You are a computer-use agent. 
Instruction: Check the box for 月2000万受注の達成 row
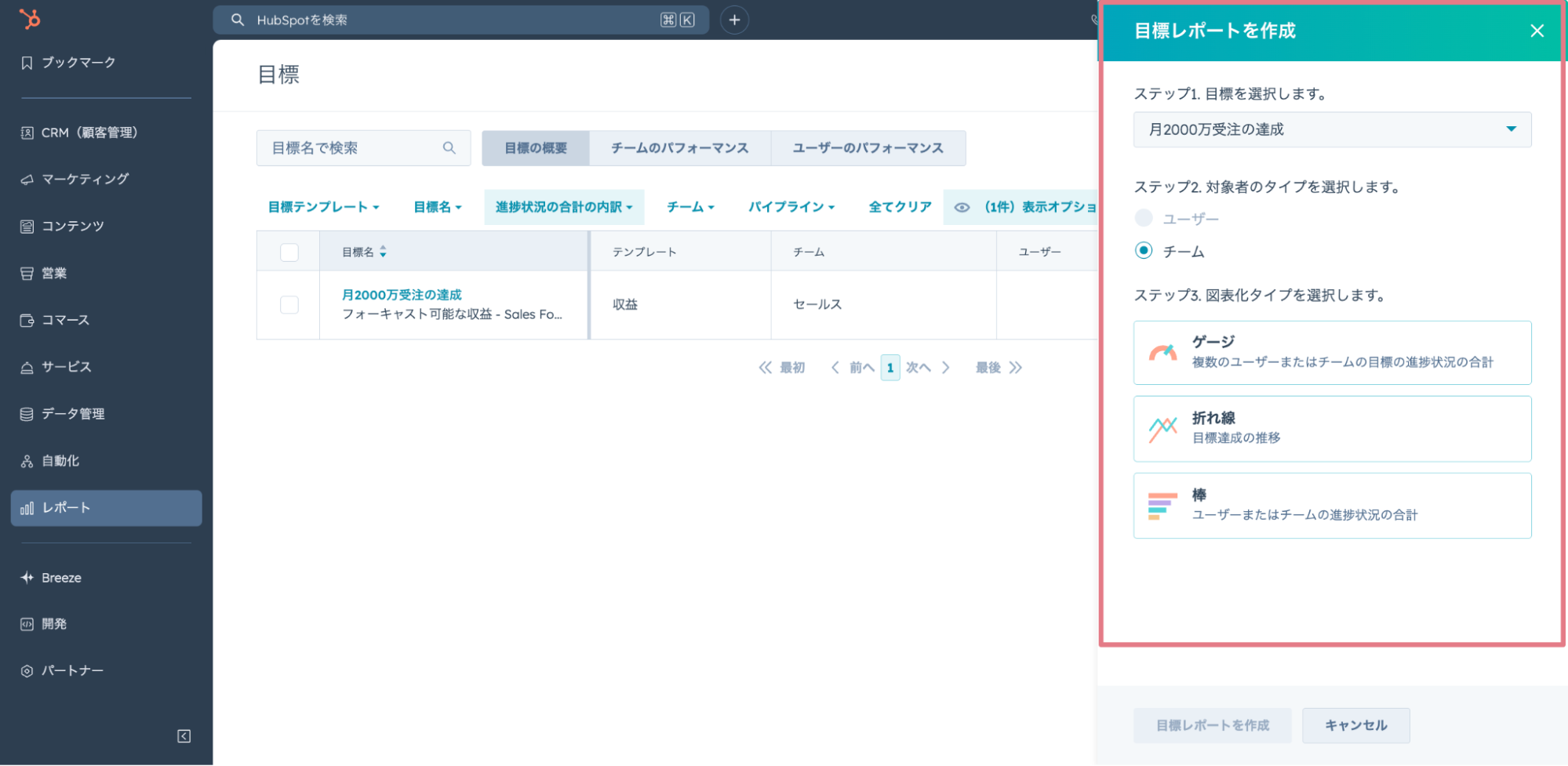click(x=289, y=305)
